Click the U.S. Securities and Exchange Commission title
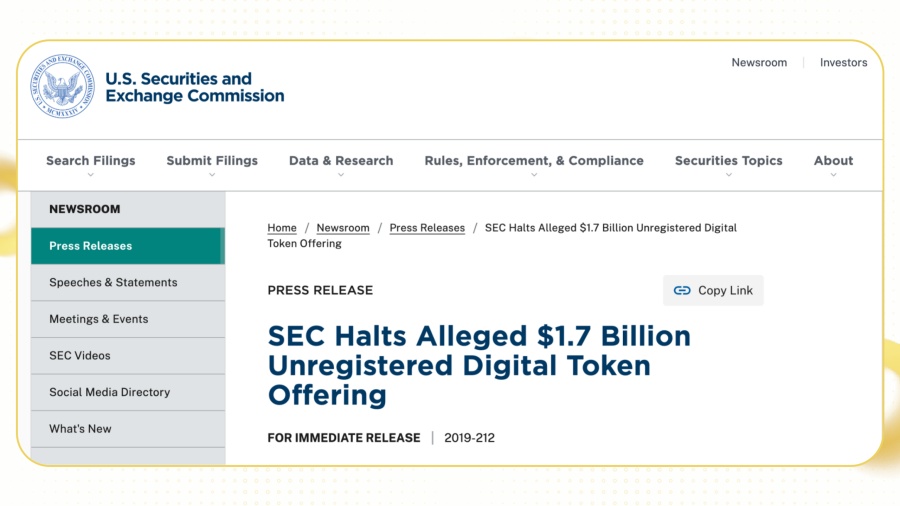Viewport: 900px width, 506px height. (x=195, y=87)
